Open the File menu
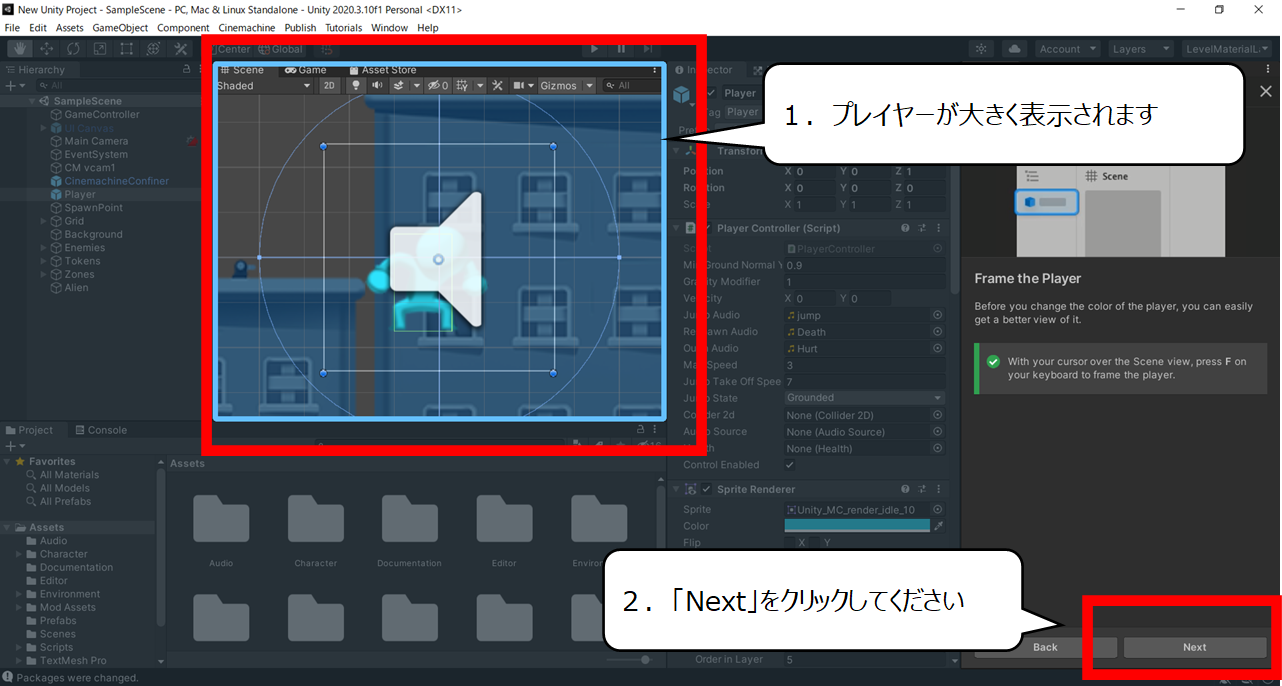Image resolution: width=1282 pixels, height=686 pixels. [x=12, y=28]
